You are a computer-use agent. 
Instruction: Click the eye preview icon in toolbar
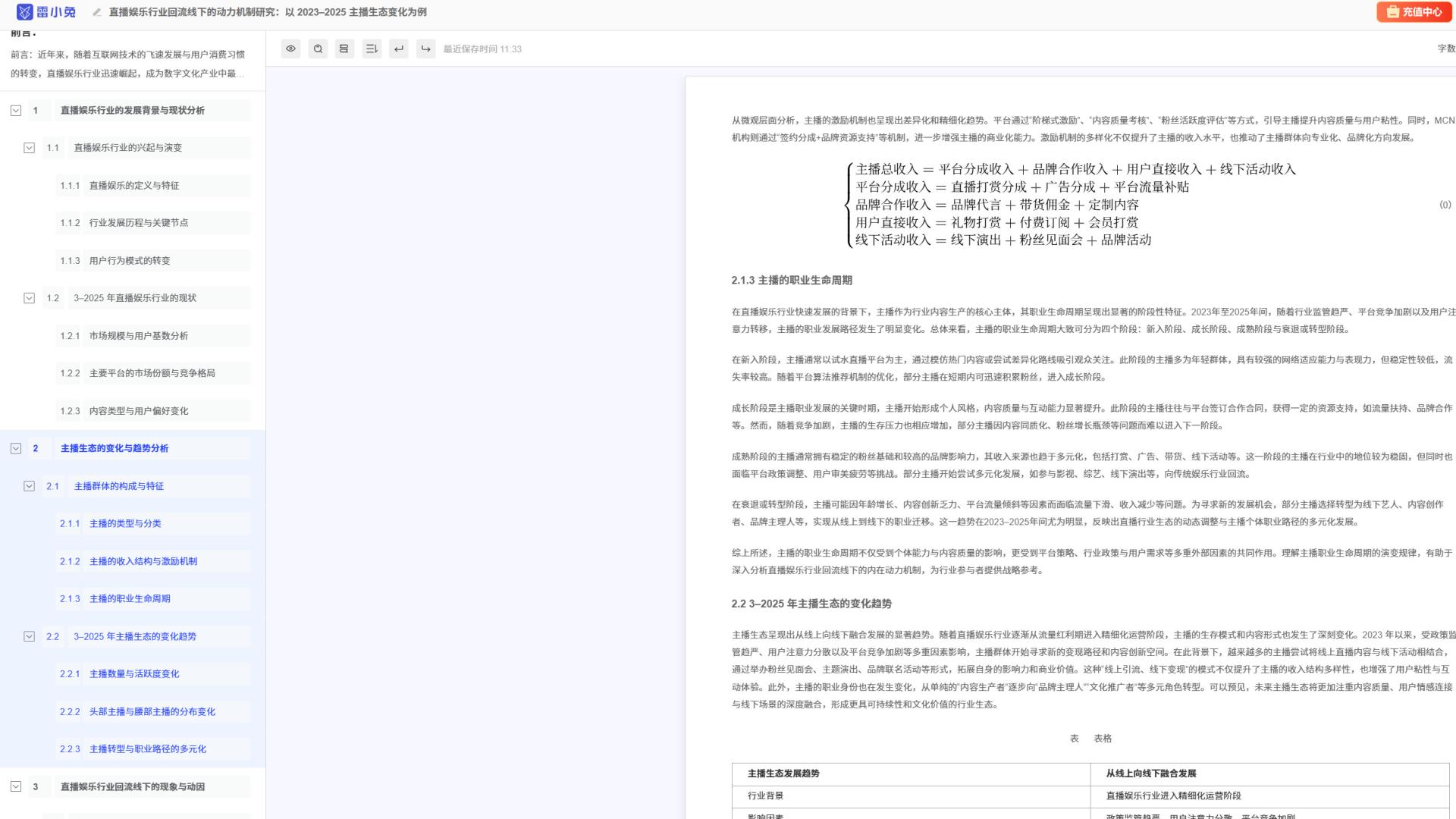click(290, 49)
